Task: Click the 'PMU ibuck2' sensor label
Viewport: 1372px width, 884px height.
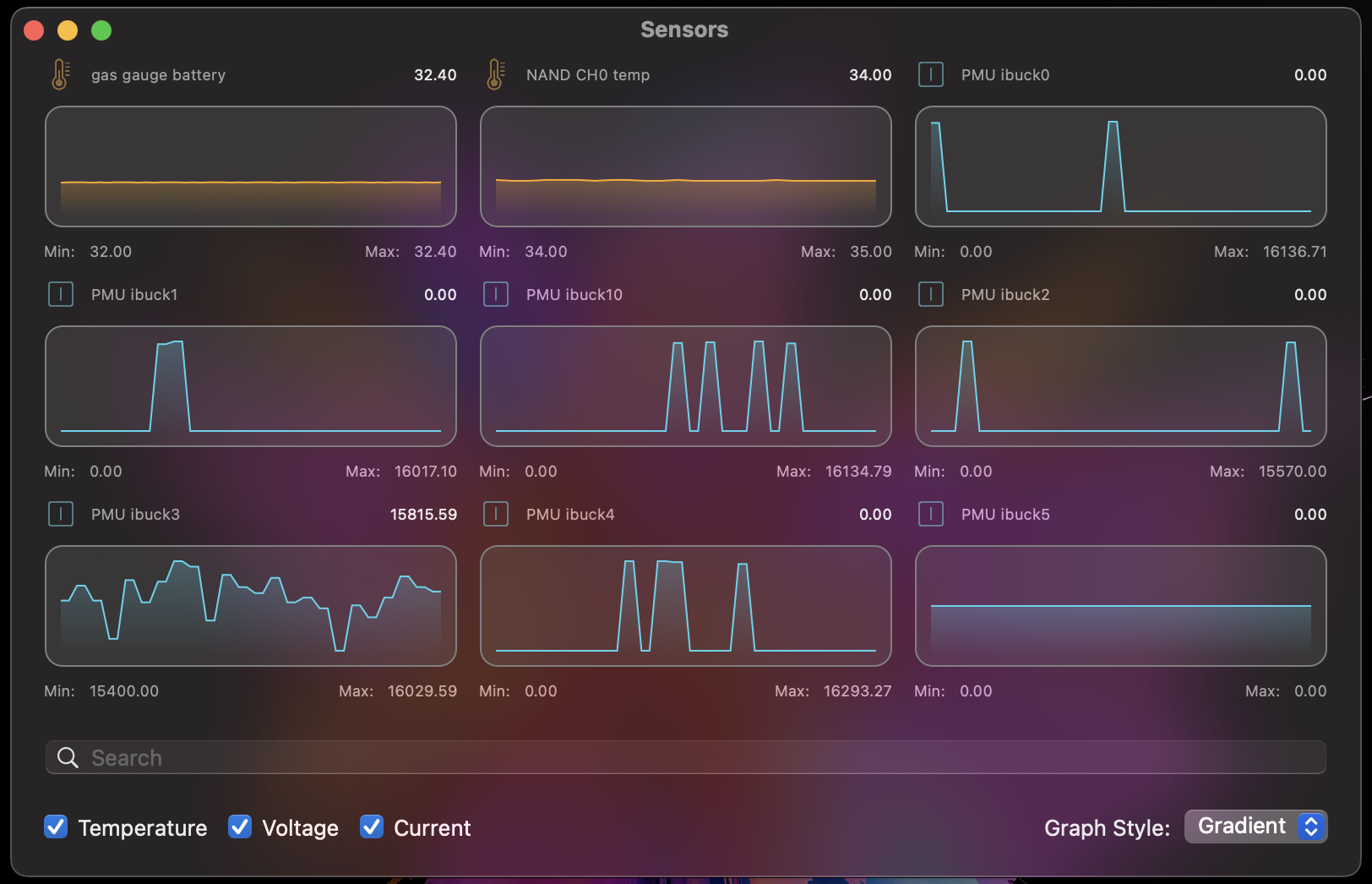Action: click(x=1005, y=295)
